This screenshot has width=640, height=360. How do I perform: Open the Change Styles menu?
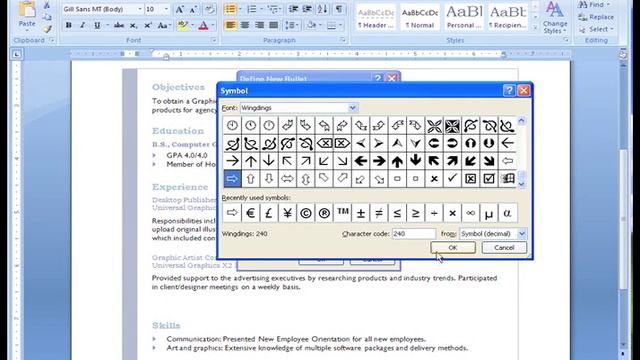pyautogui.click(x=555, y=18)
